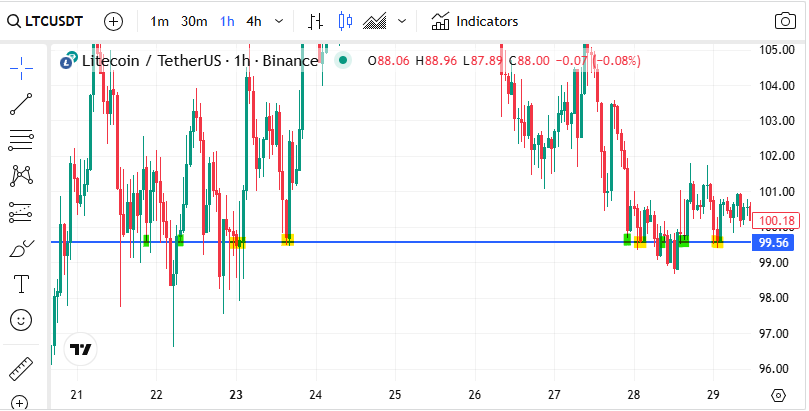
Task: Click the zoom in plus tool
Action: (x=19, y=403)
